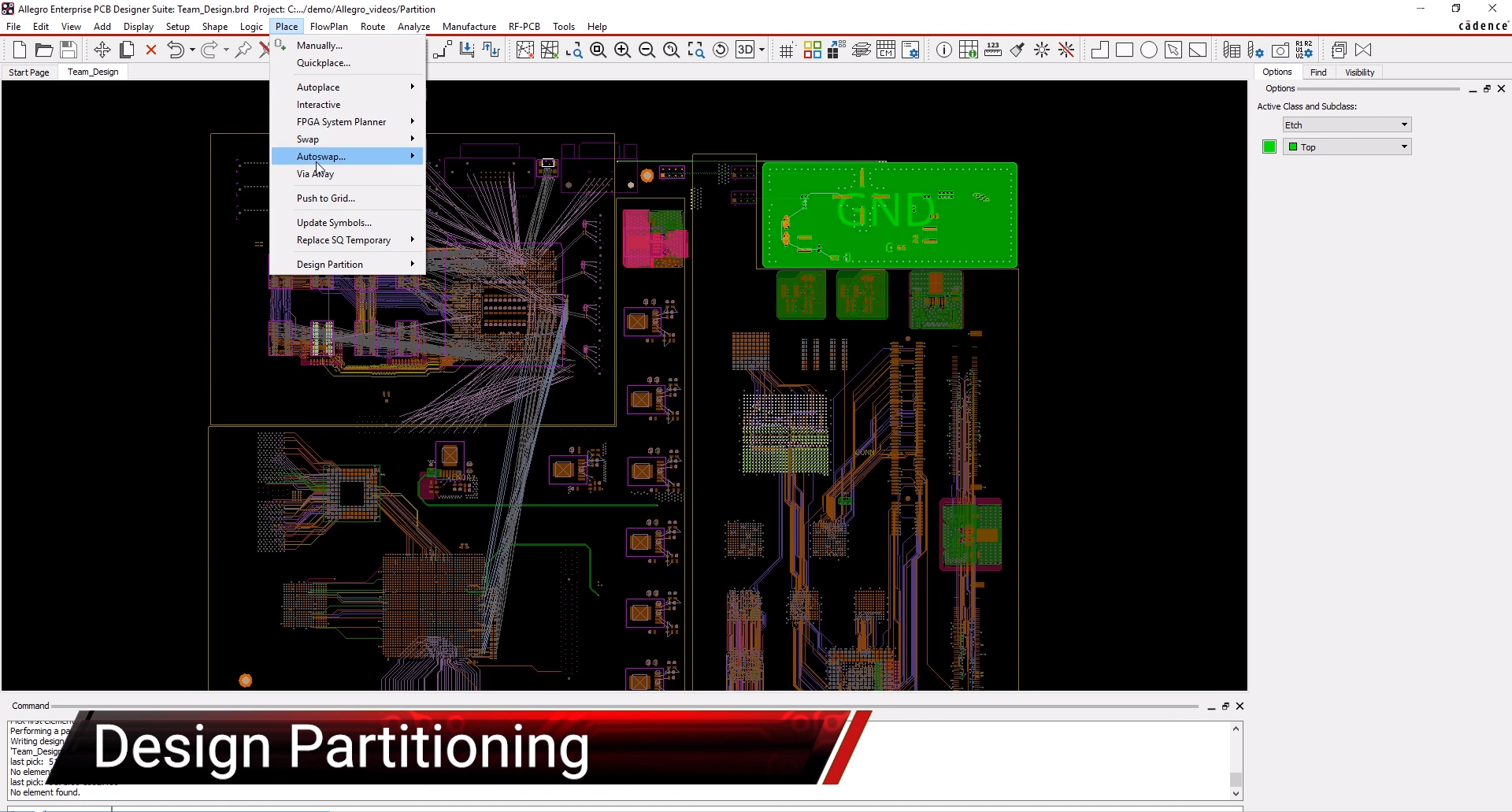Toggle the grid display icon
The height and width of the screenshot is (812, 1512).
tap(786, 51)
